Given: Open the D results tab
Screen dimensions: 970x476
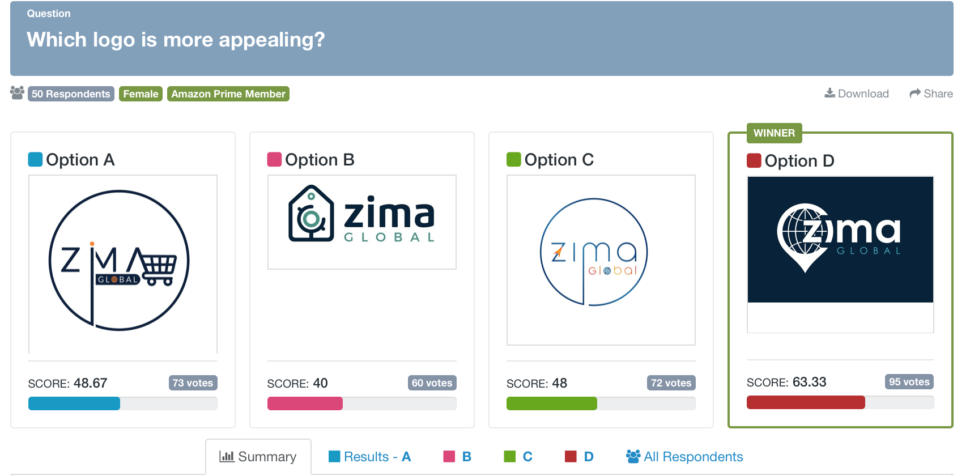Looking at the screenshot, I should pos(579,457).
